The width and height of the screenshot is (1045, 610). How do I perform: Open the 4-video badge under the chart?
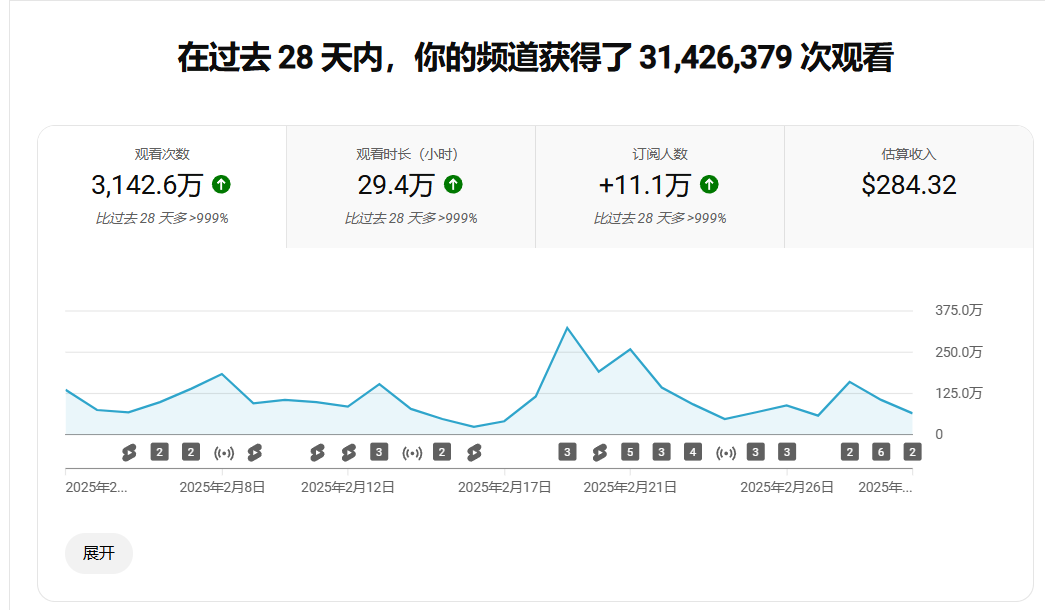click(x=692, y=453)
